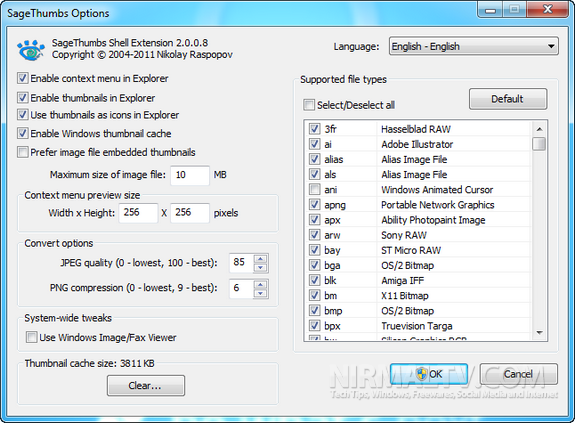Click file type list scroll down arrow
This screenshot has width=575, height=423.
point(539,332)
